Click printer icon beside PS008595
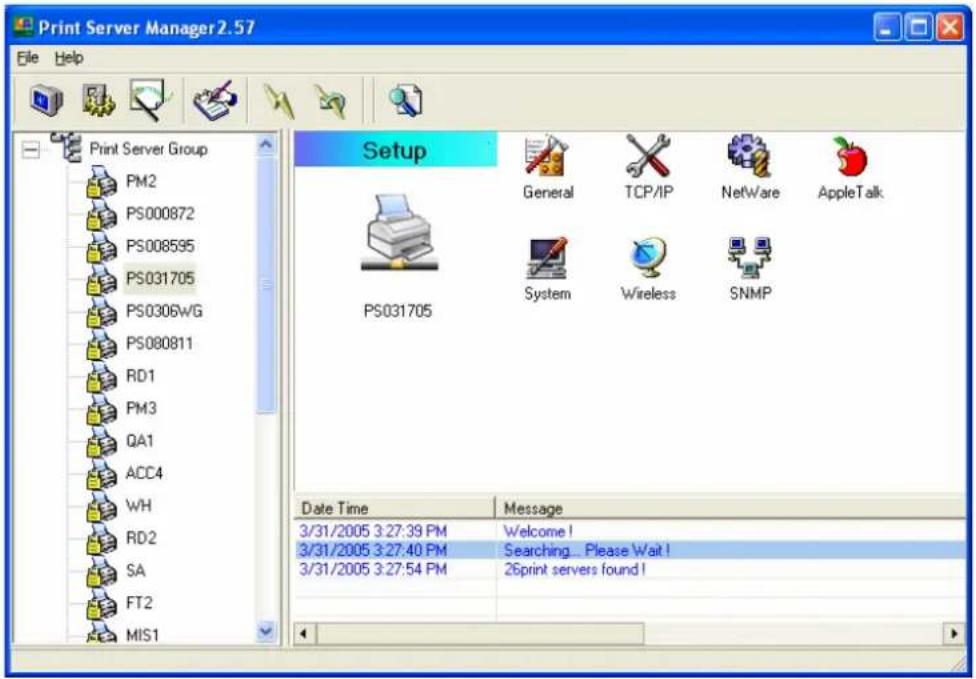The height and width of the screenshot is (679, 976). click(101, 246)
